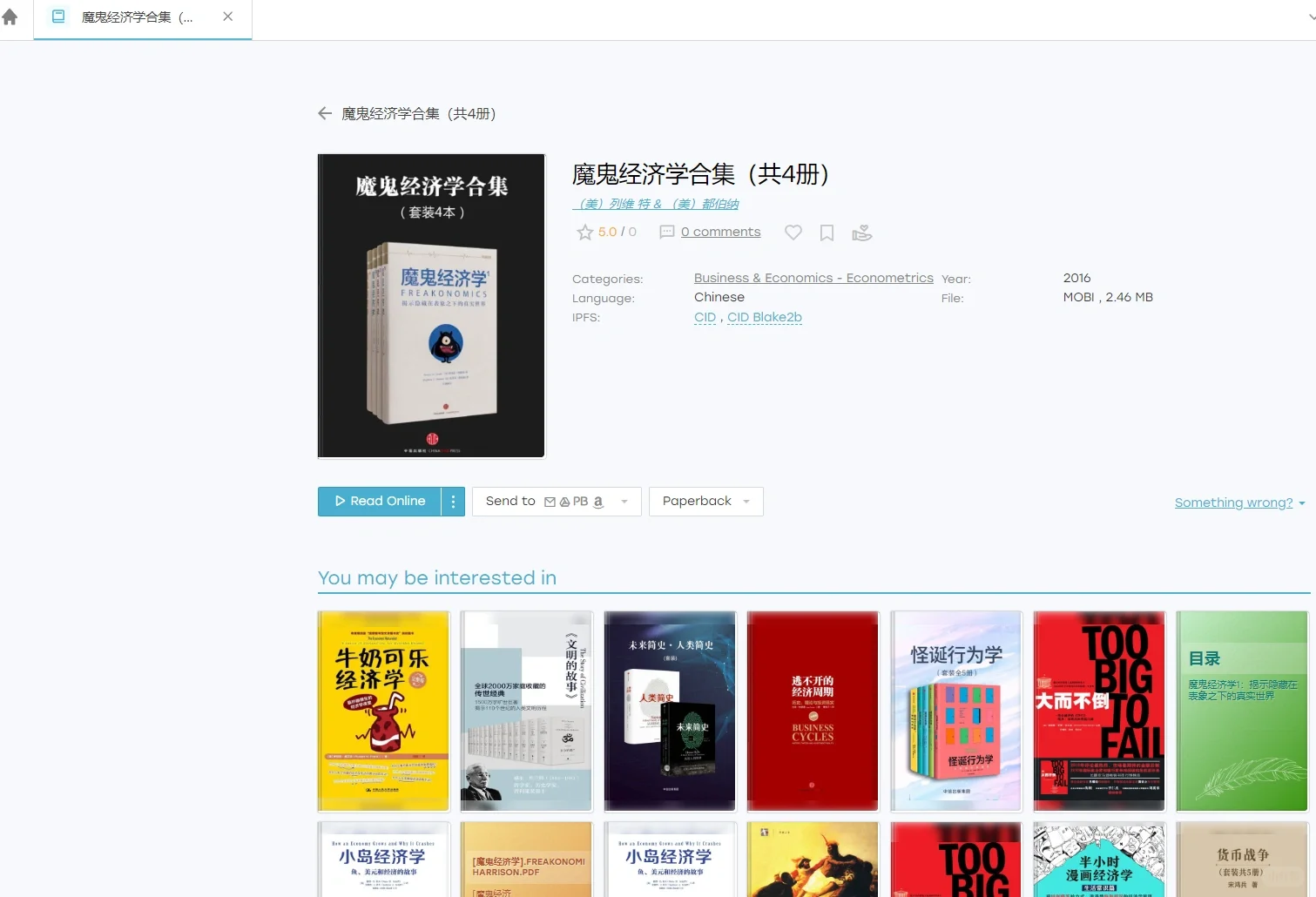The image size is (1316, 897).
Task: Mark the book as favorite with heart
Action: (793, 233)
